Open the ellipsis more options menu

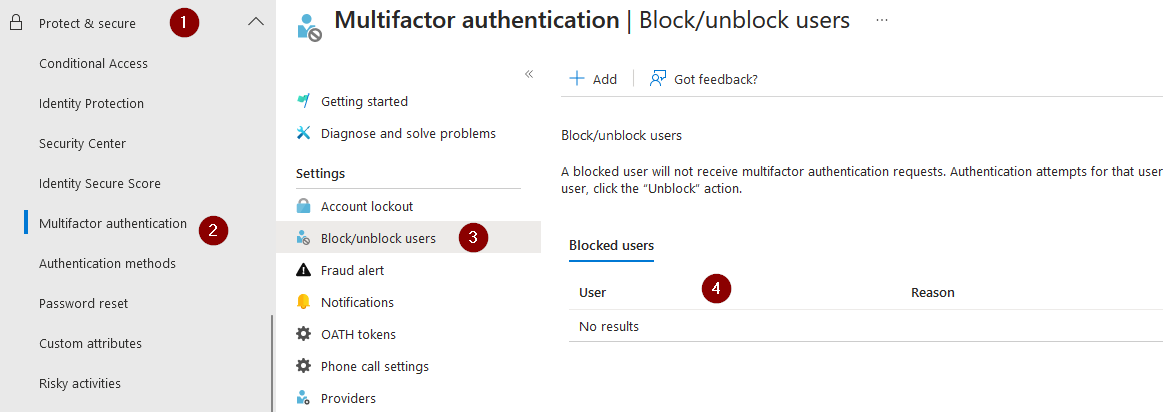[881, 20]
